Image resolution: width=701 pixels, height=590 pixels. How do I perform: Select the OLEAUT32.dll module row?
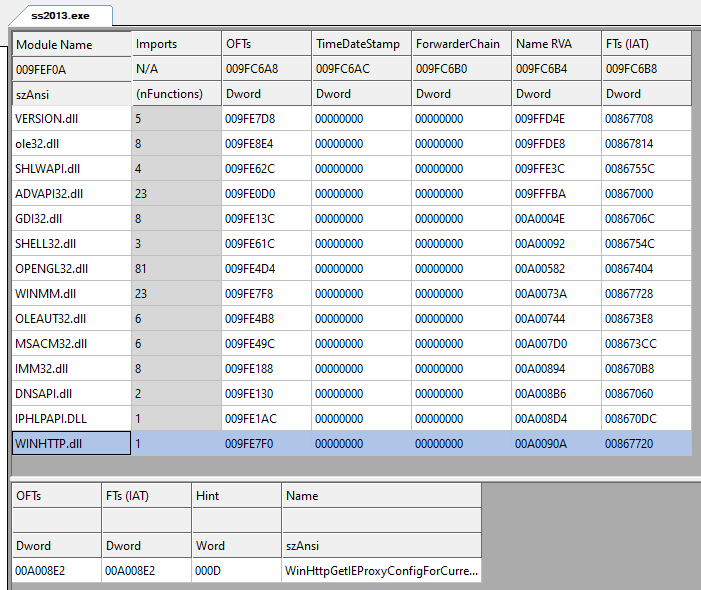pyautogui.click(x=352, y=319)
